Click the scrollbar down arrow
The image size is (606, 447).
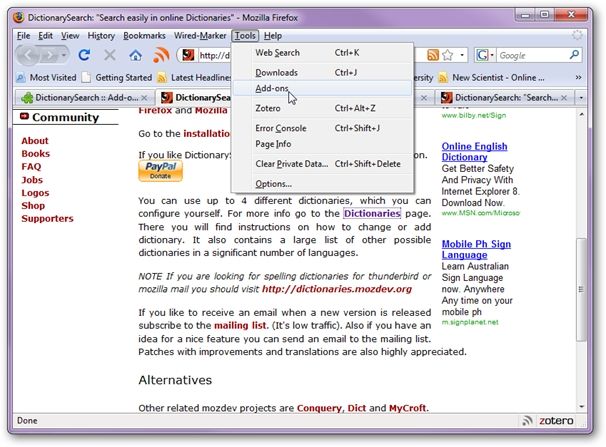(x=581, y=407)
